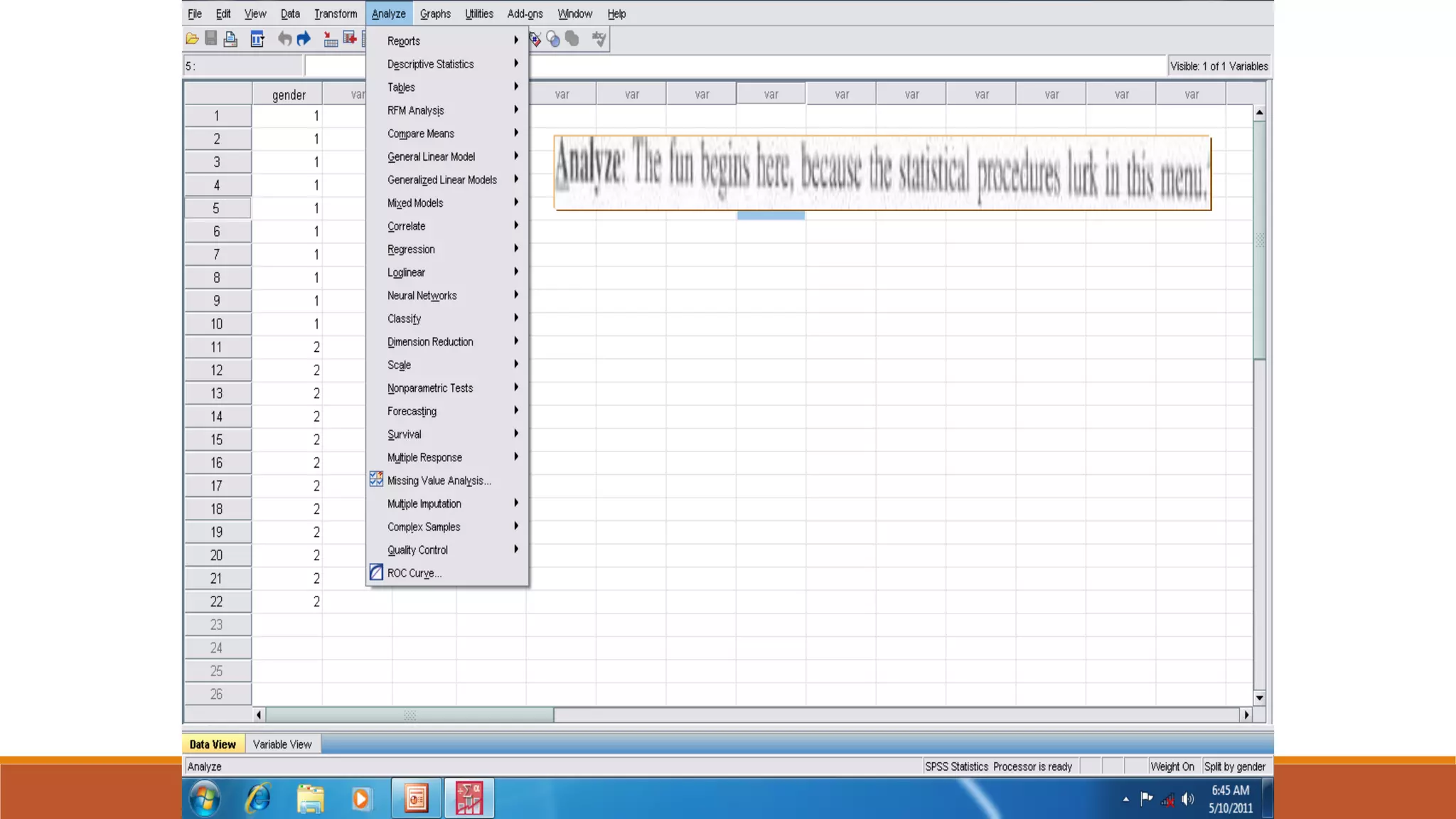
Task: Open the Graphs menu
Action: tap(435, 14)
